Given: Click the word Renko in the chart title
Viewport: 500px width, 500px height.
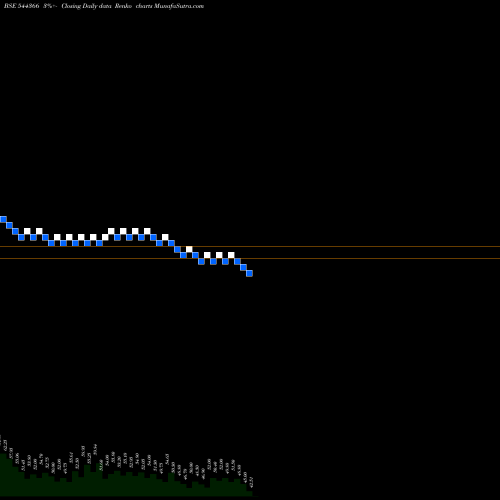Looking at the screenshot, I should coord(124,6).
